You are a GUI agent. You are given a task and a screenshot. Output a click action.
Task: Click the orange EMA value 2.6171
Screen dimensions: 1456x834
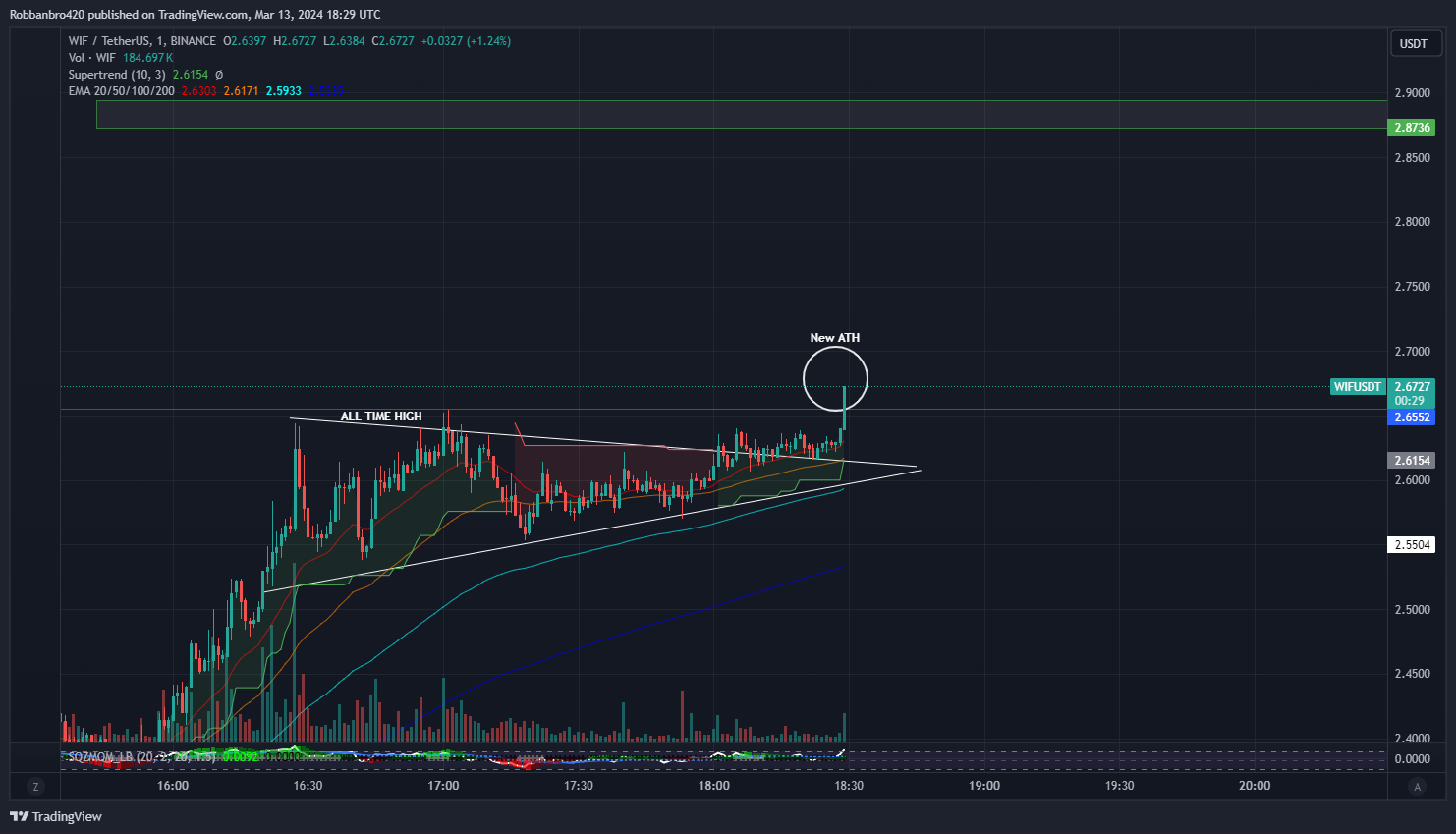pos(242,91)
